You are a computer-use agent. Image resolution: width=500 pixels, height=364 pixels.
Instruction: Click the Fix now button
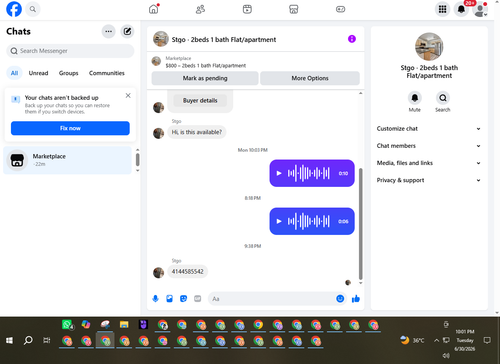(x=70, y=128)
